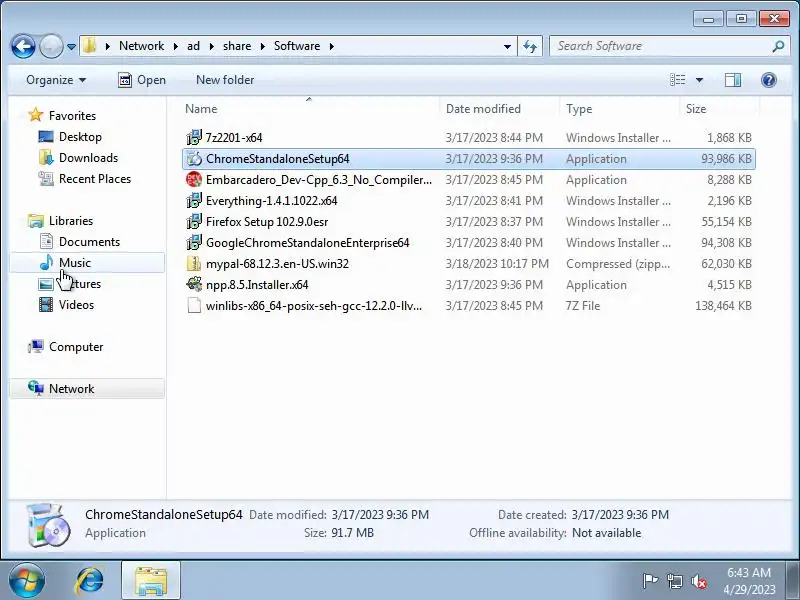Select the Firefox Setup 102.9.0esr icon
This screenshot has height=600, width=800.
(194, 221)
